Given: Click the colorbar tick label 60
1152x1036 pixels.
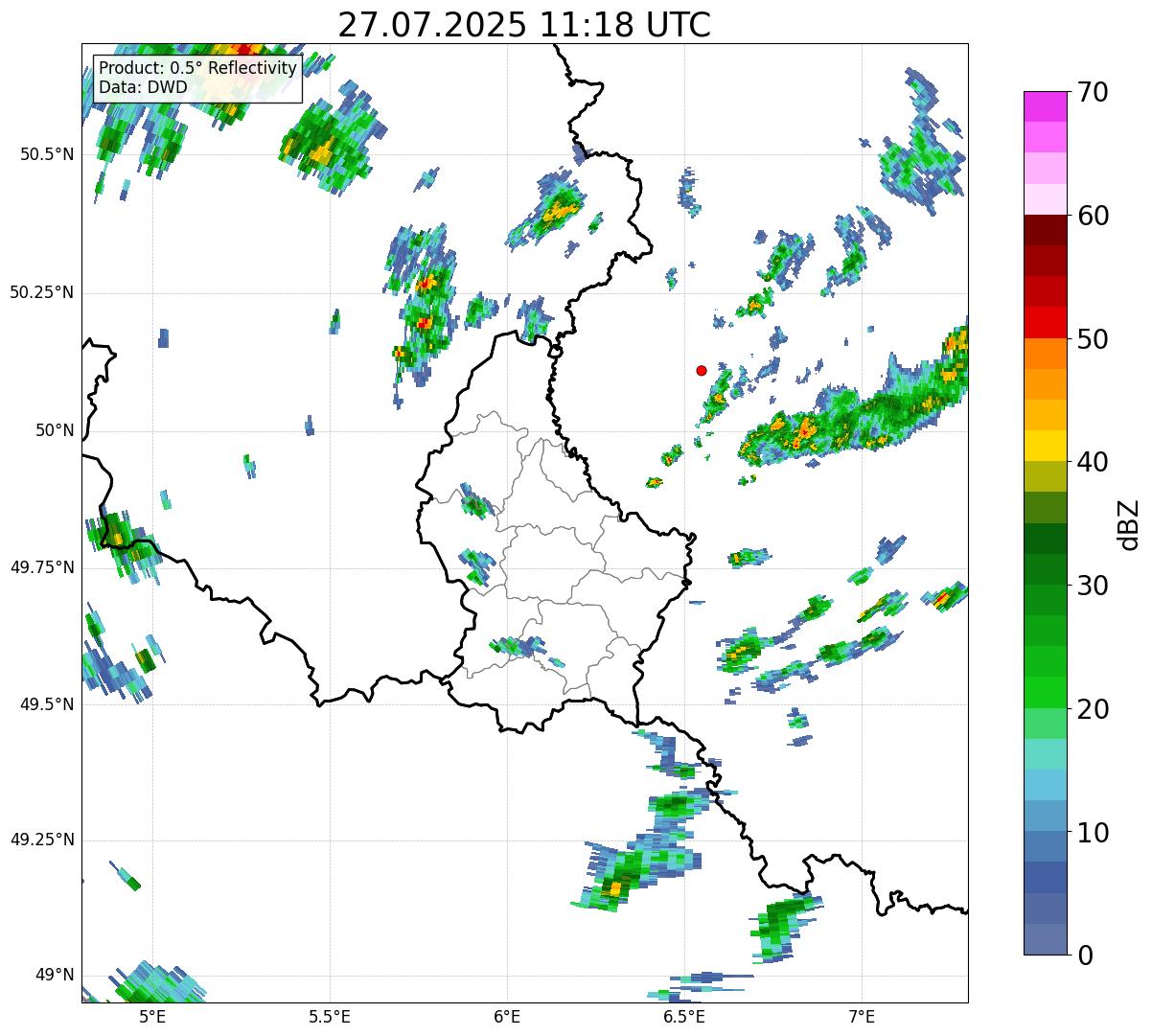Looking at the screenshot, I should pos(1092,216).
